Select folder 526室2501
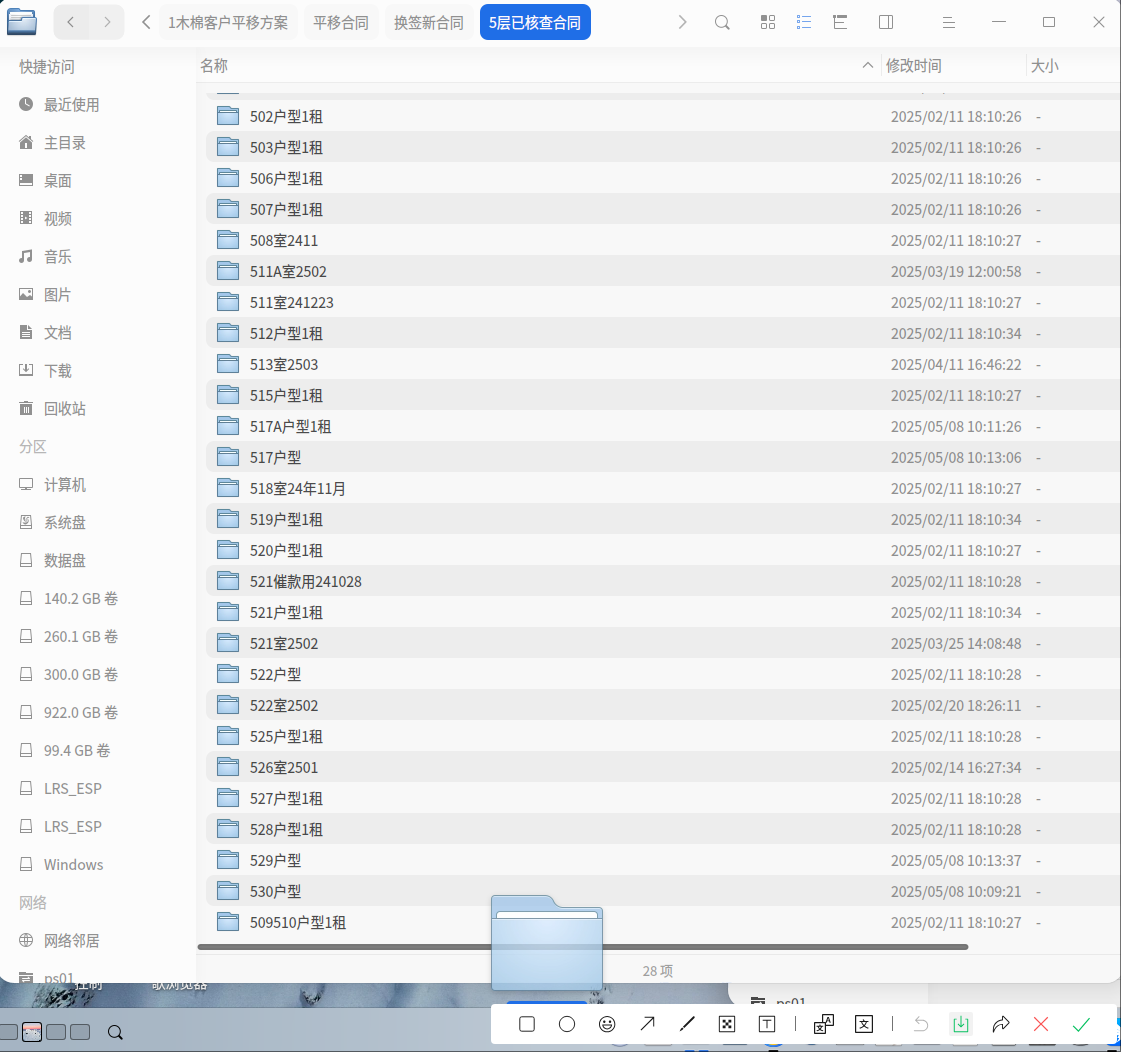The image size is (1121, 1052). tap(663, 767)
